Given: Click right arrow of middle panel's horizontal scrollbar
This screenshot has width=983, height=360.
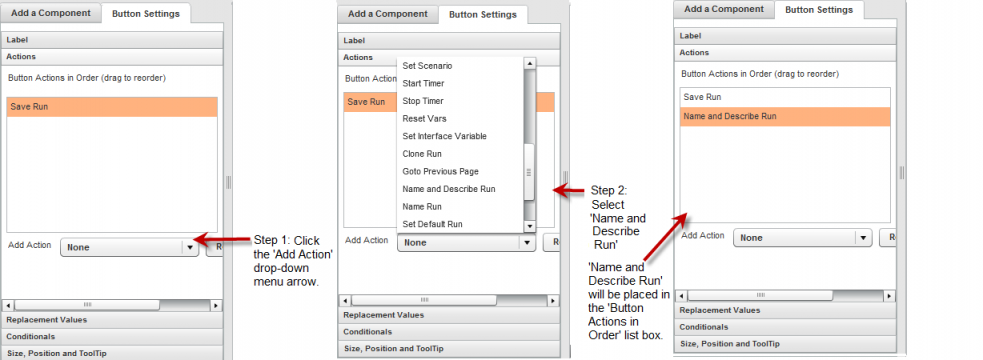Looking at the screenshot, I should pos(553,300).
